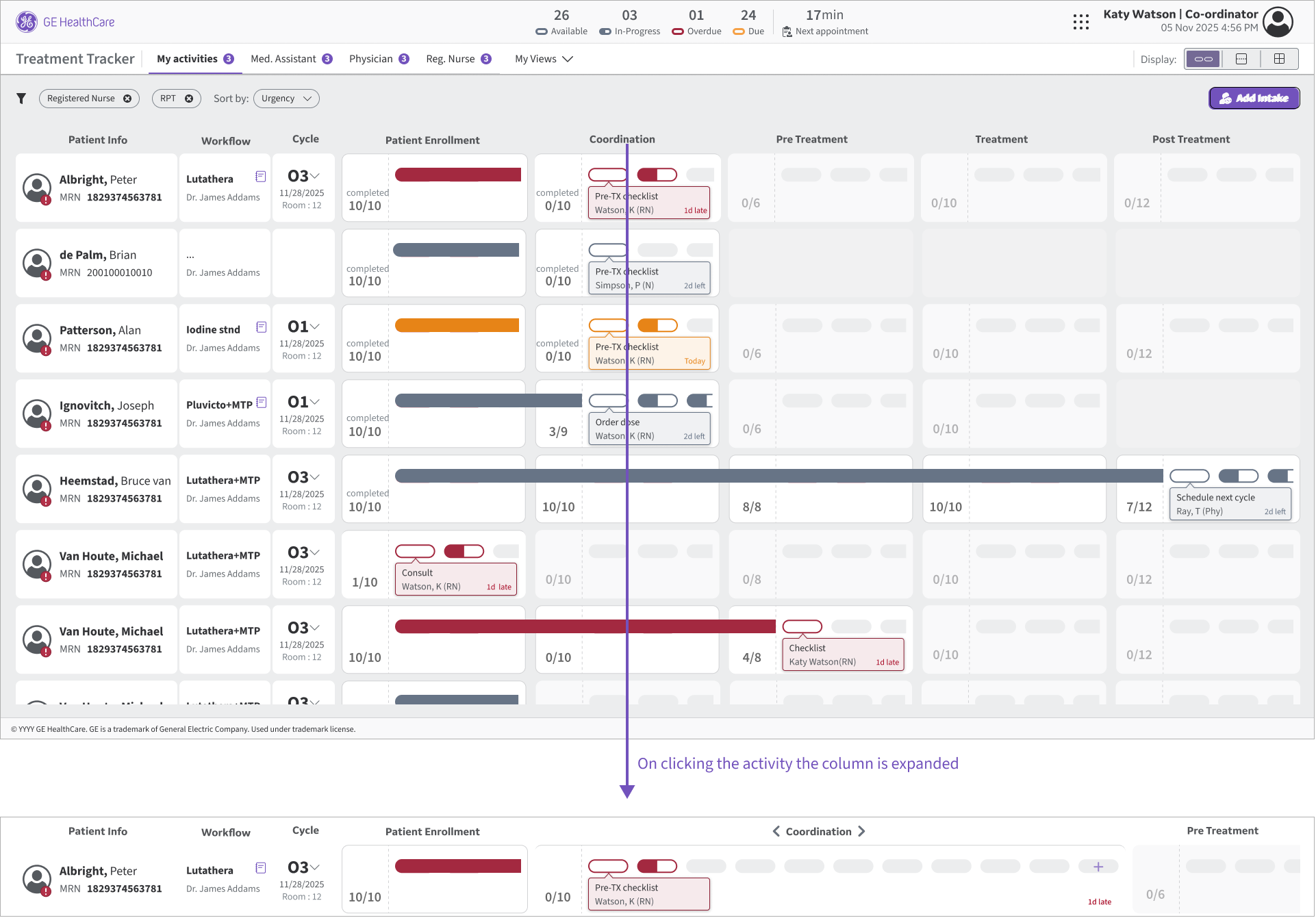The width and height of the screenshot is (1316, 918).
Task: Switch display to card view
Action: (1241, 59)
